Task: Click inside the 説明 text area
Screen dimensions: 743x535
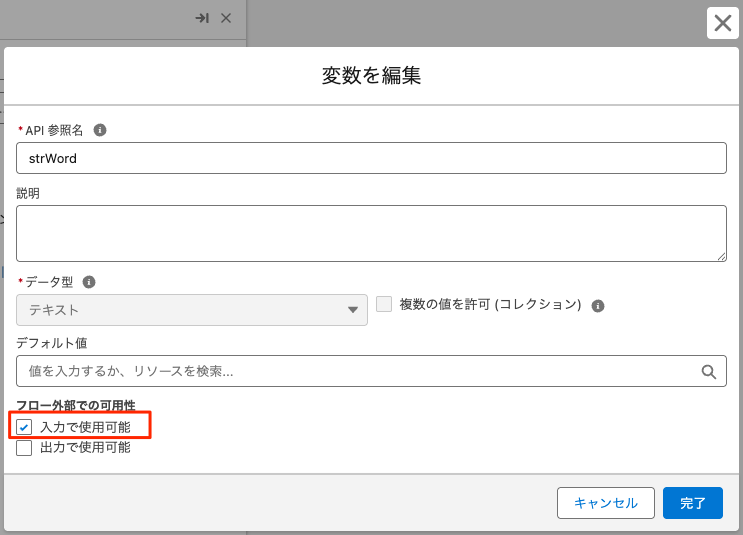Action: (371, 234)
